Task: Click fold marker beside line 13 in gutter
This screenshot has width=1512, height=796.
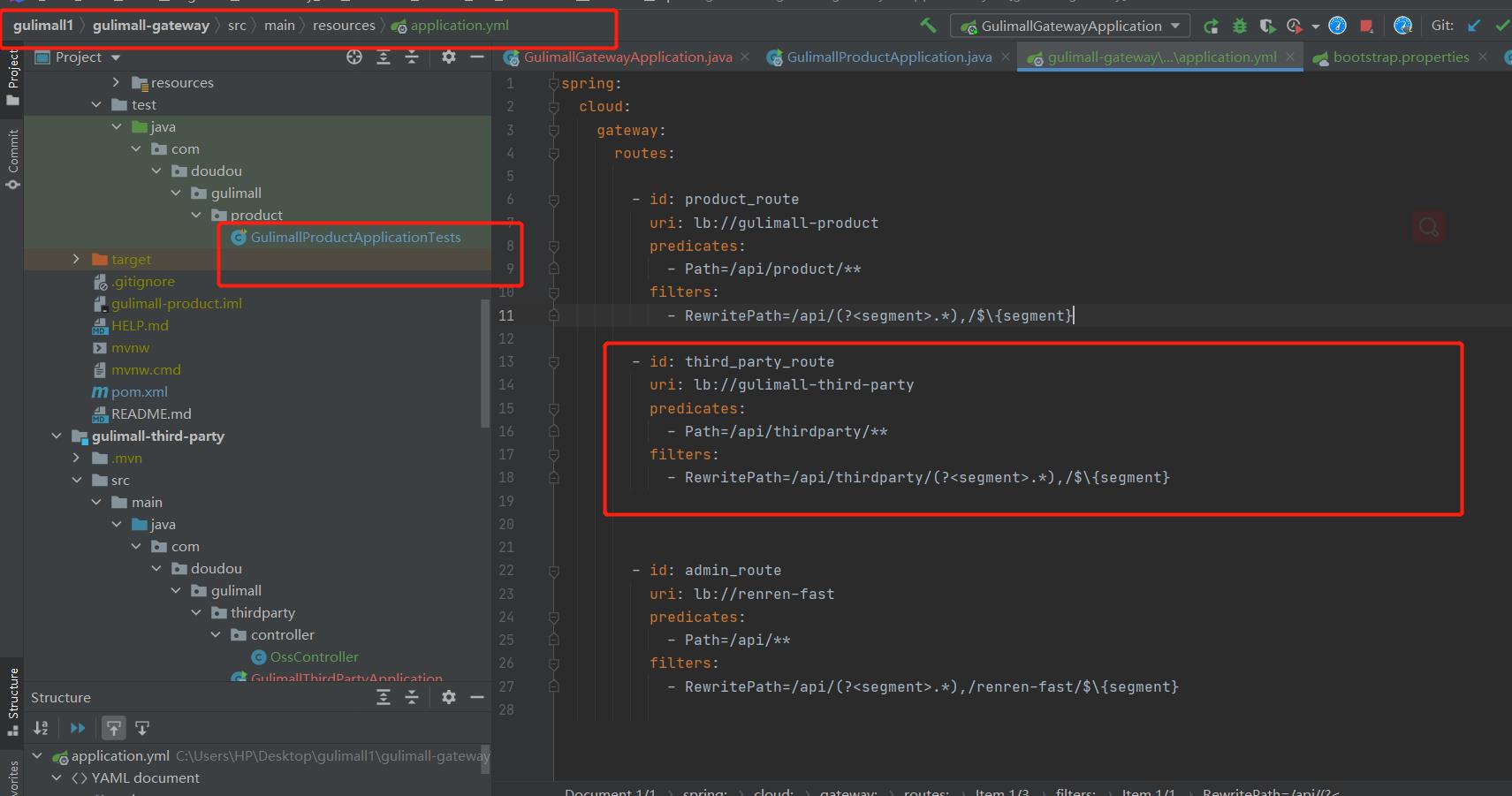Action: coord(553,362)
